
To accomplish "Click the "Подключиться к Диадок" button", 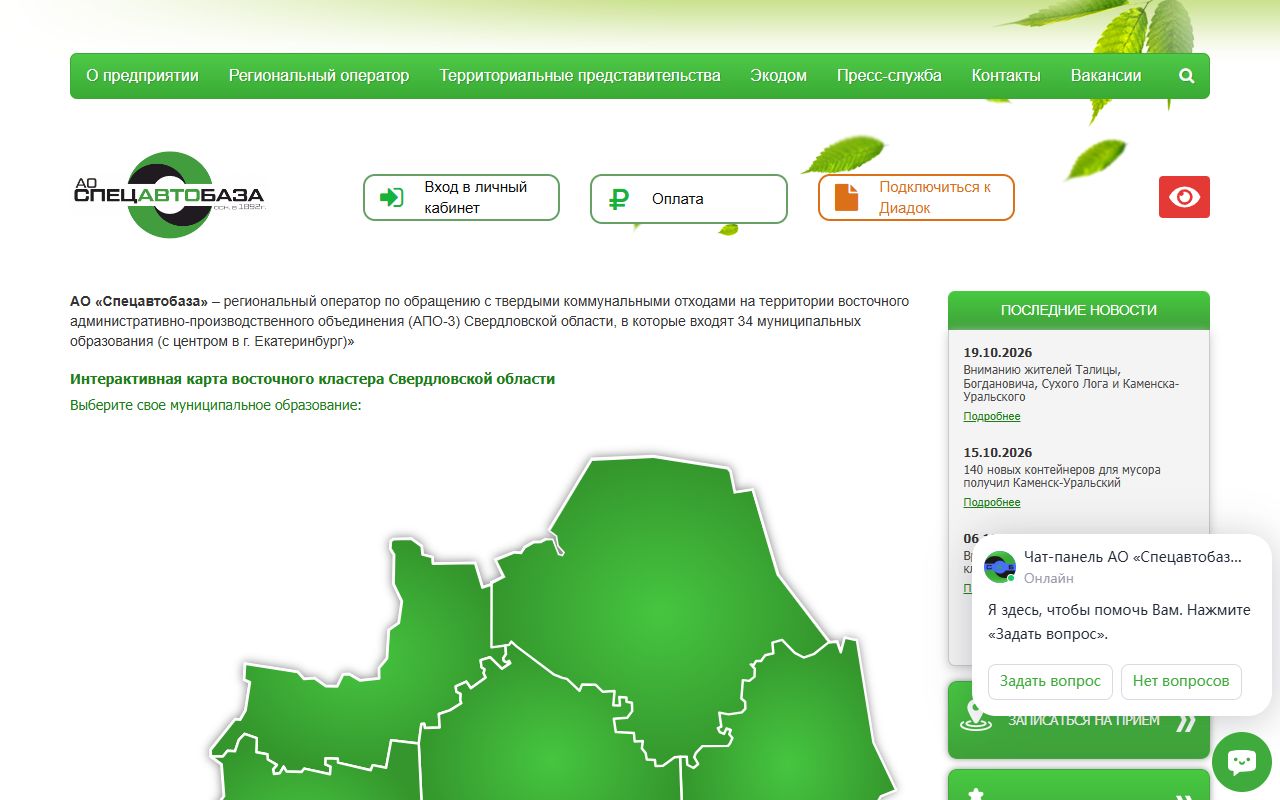I will [x=916, y=197].
